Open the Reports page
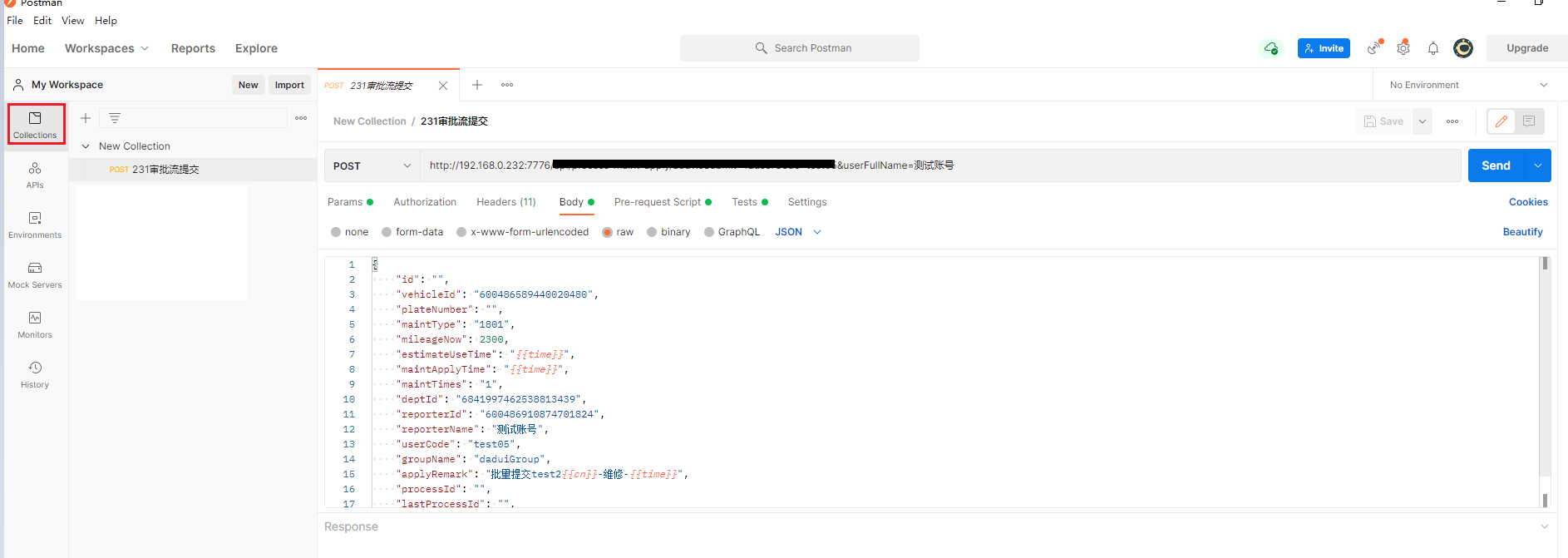 tap(193, 48)
